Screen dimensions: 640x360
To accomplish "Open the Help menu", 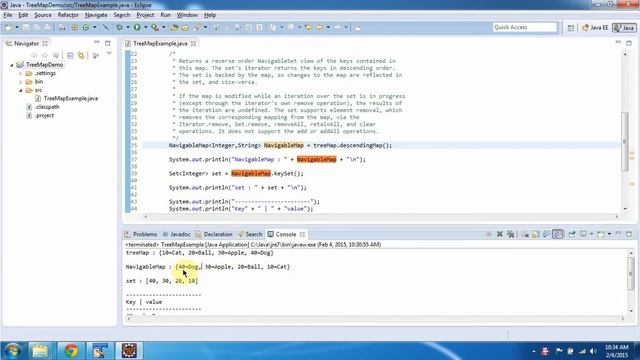I will pos(210,15).
